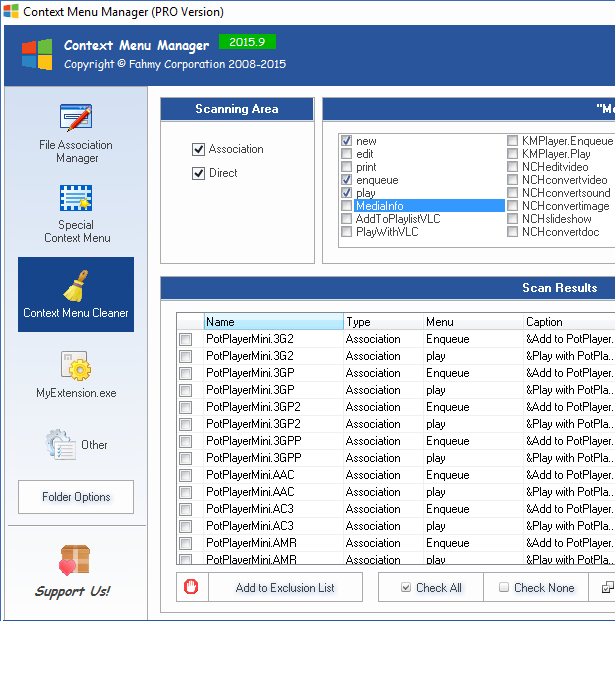
Task: Open Special Context Menu icon
Action: tap(76, 198)
